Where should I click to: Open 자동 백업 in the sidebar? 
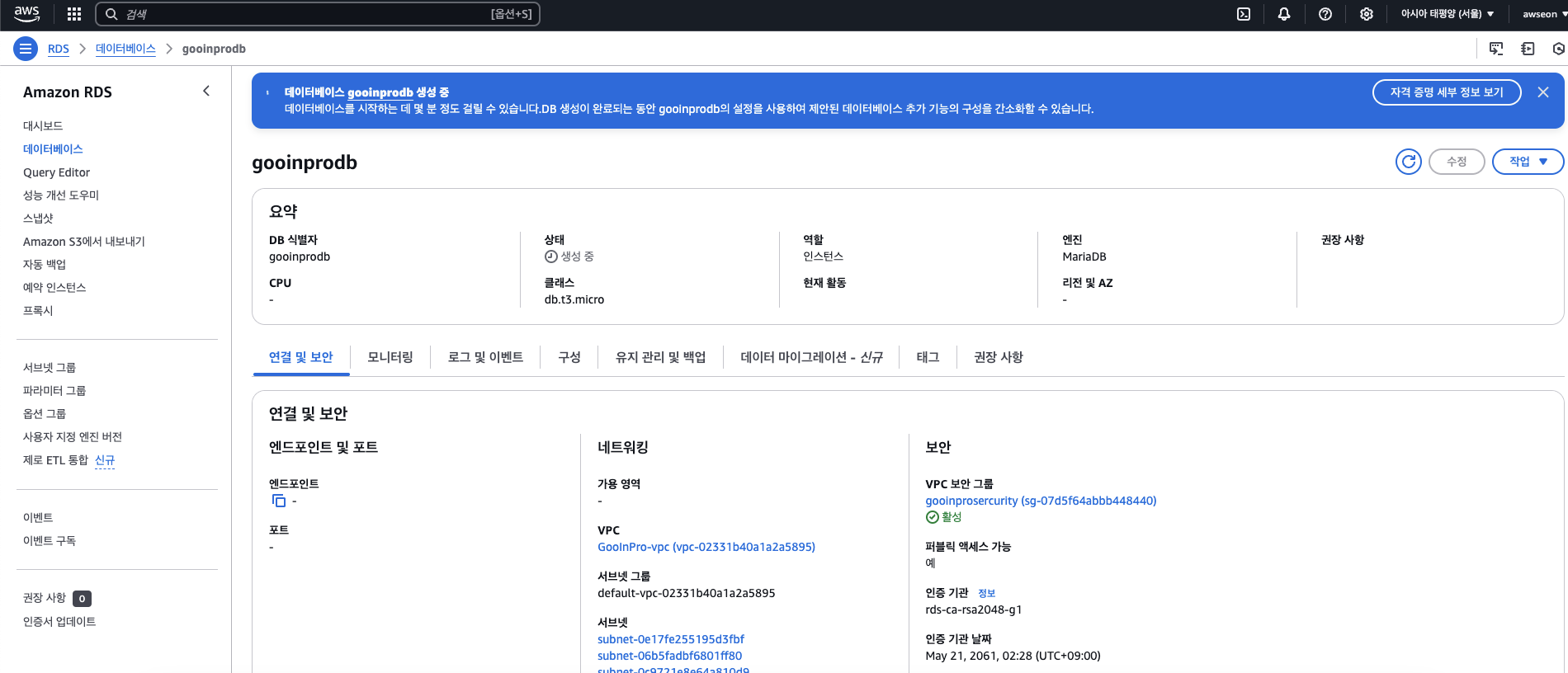[x=45, y=265]
